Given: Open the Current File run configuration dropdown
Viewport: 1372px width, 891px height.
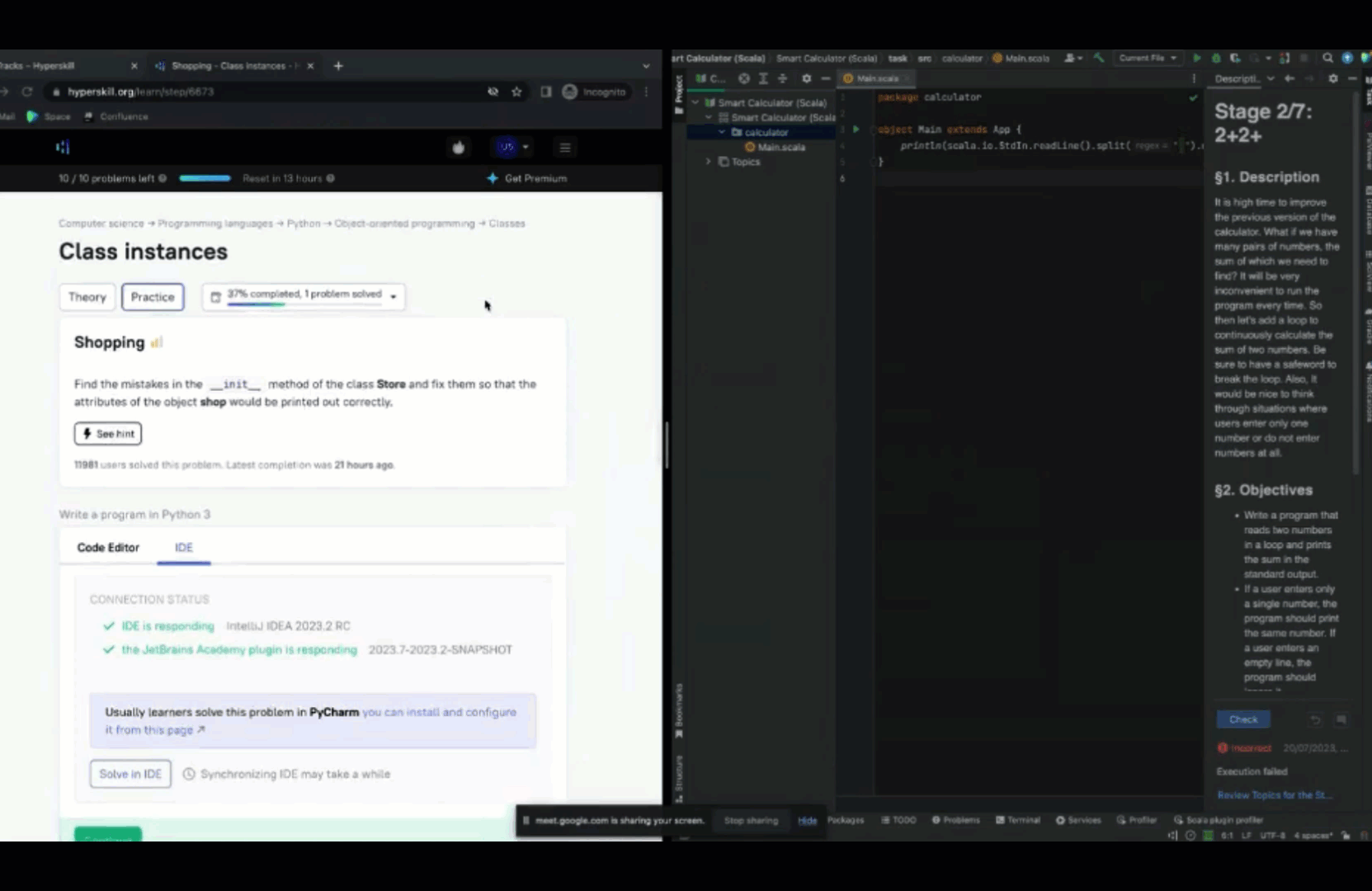Looking at the screenshot, I should [x=1148, y=59].
